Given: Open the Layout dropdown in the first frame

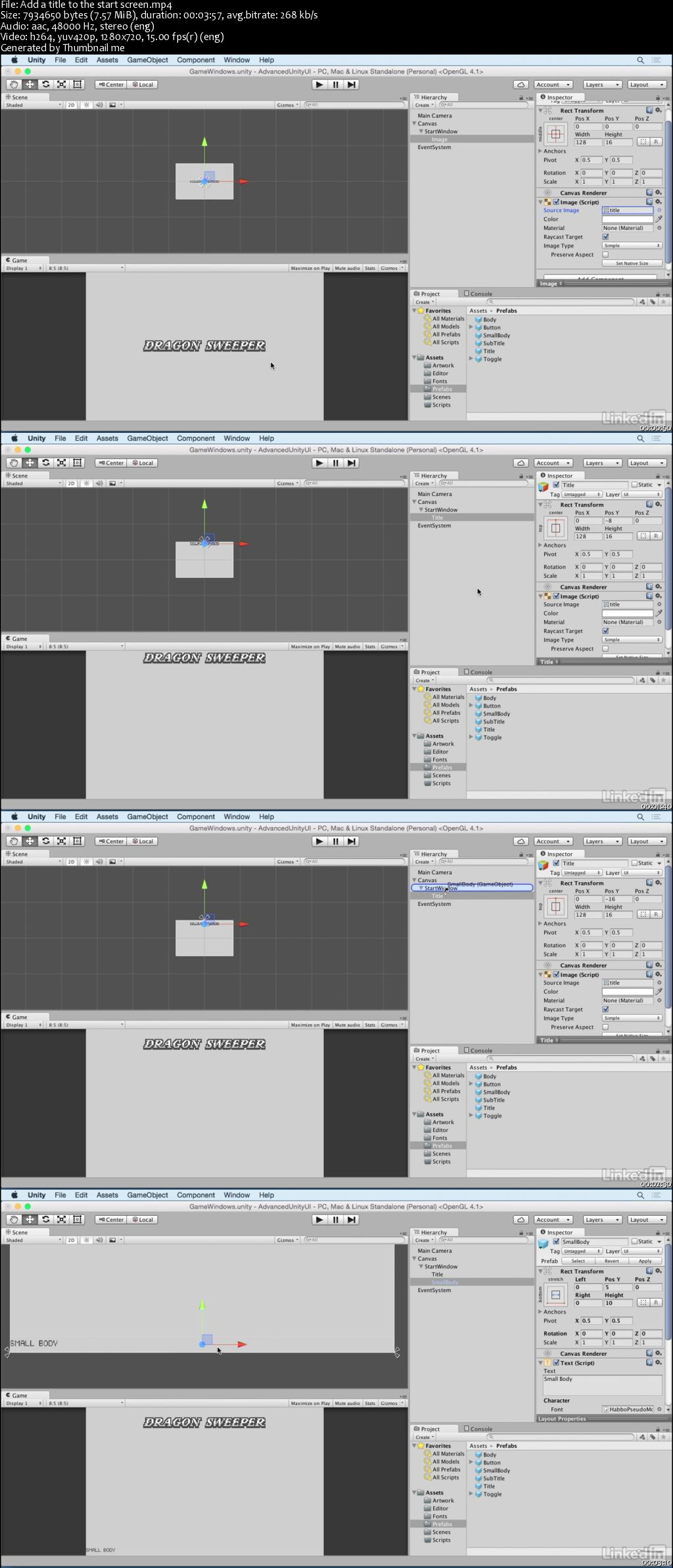Looking at the screenshot, I should (647, 84).
